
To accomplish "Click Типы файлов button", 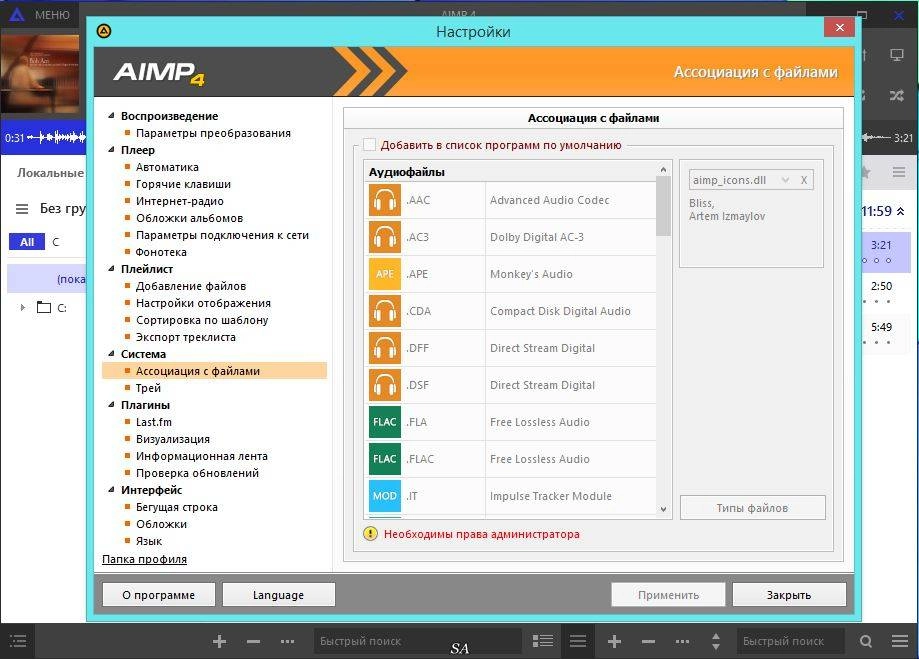I will point(752,508).
